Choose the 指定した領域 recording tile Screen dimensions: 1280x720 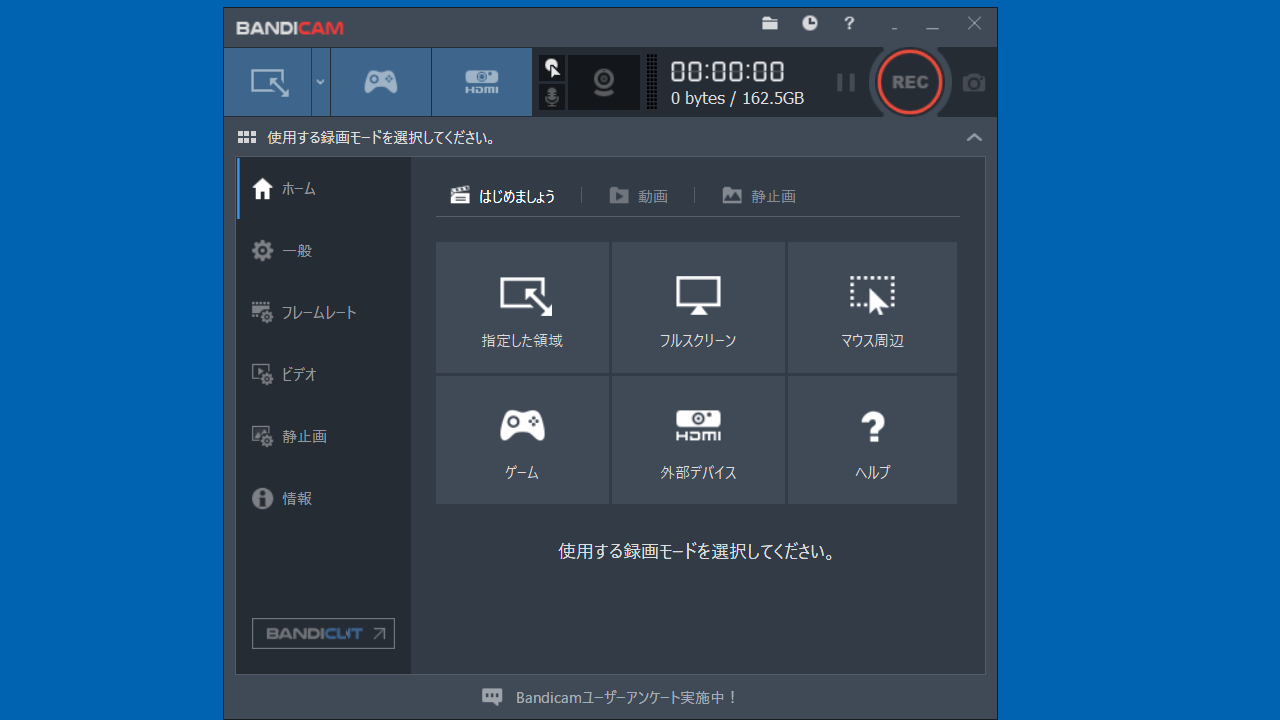[522, 307]
